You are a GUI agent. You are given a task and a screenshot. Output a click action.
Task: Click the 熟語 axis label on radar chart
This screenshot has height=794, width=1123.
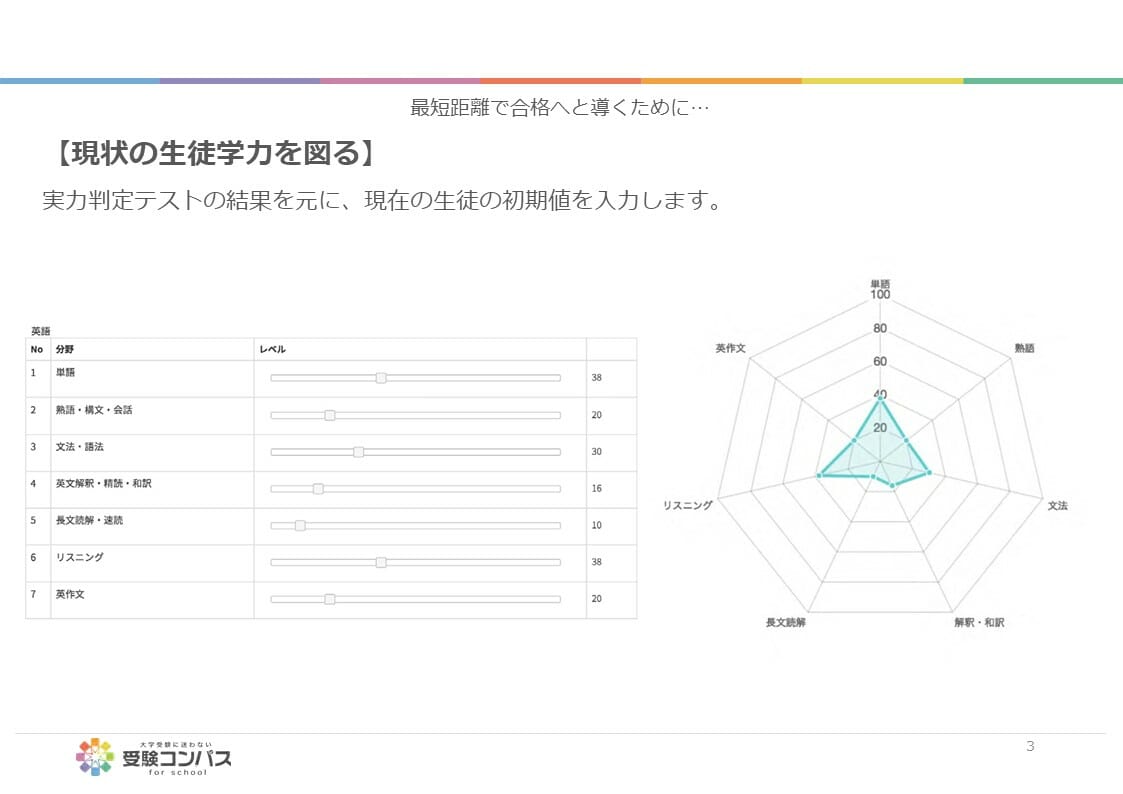(1024, 348)
